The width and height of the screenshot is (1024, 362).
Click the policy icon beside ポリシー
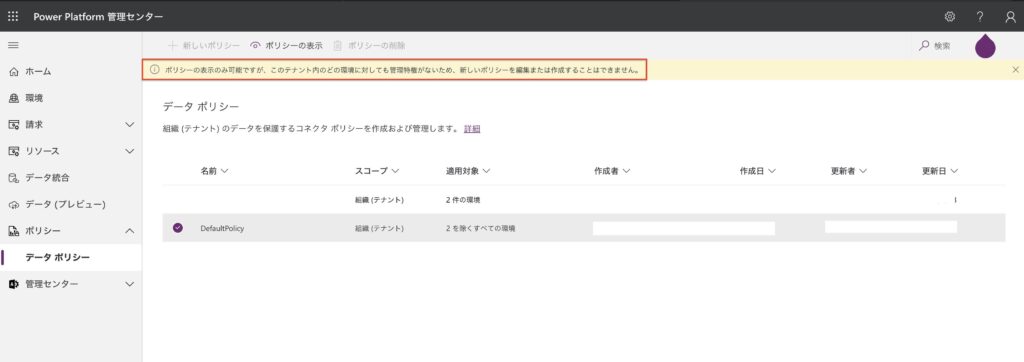14,231
